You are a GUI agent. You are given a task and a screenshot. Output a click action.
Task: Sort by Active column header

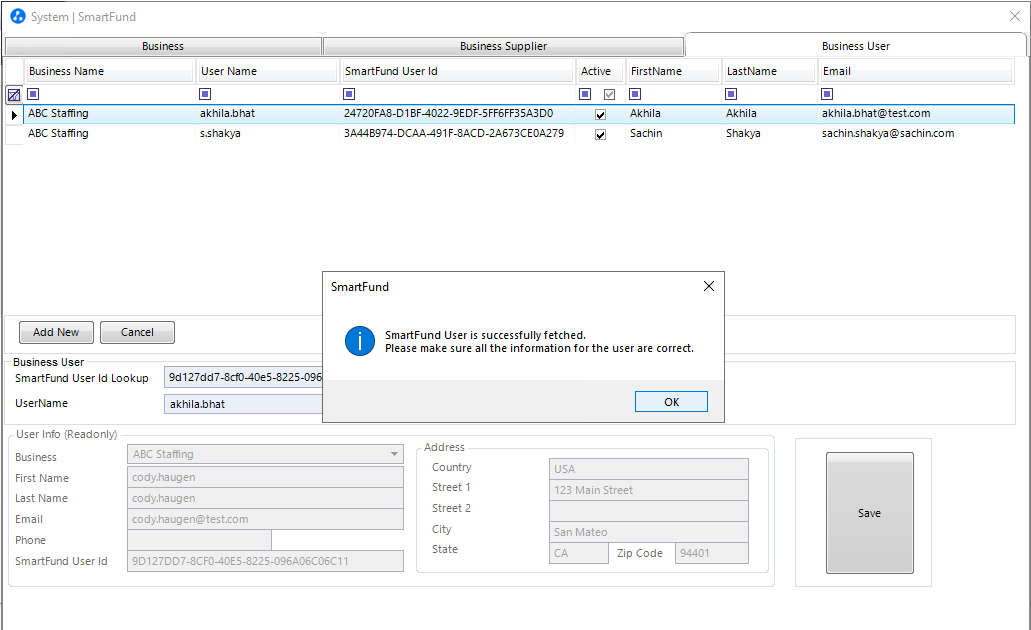click(x=600, y=71)
